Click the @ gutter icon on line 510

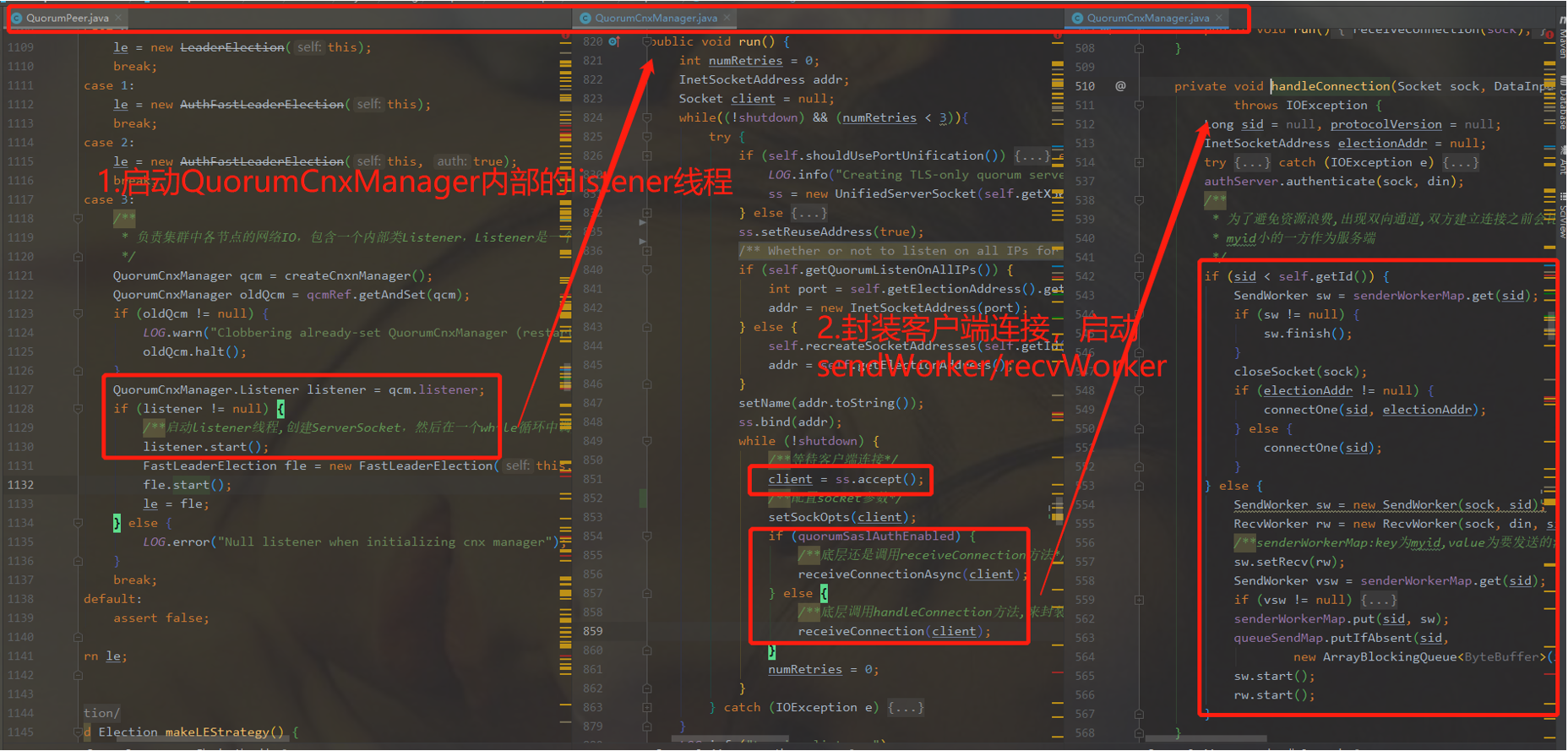point(1120,86)
